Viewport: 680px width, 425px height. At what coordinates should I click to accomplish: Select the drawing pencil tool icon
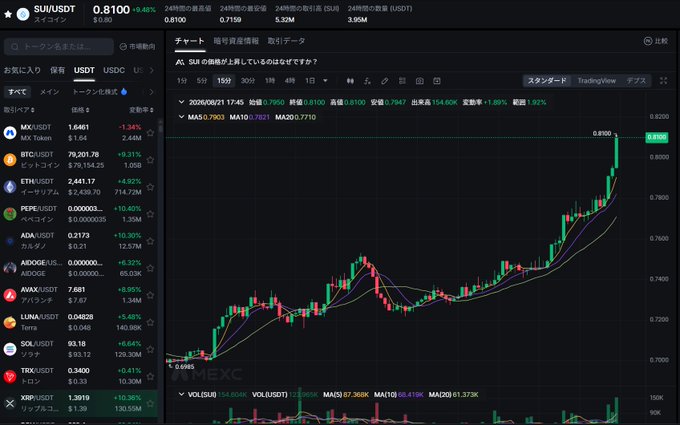coord(385,81)
